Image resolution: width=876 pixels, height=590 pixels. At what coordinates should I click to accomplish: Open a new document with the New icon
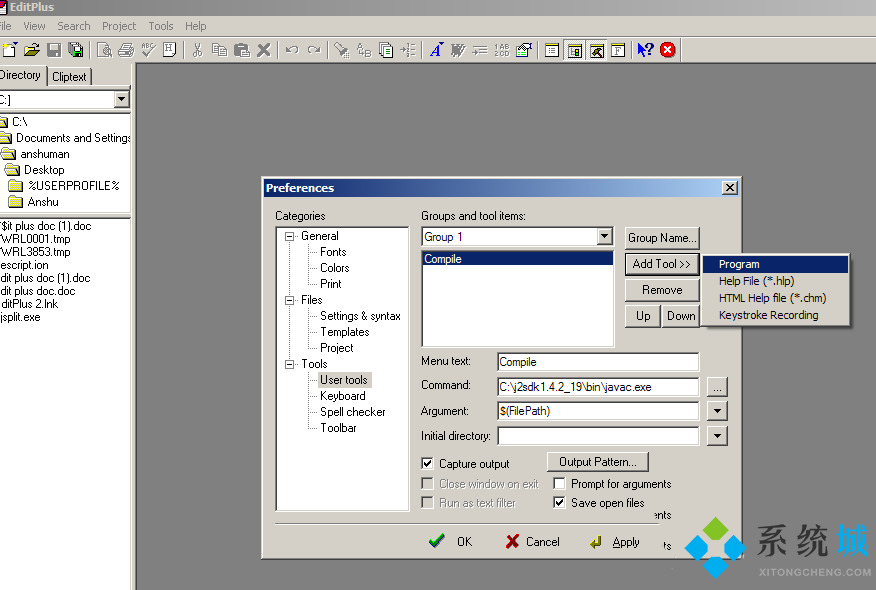coord(8,49)
